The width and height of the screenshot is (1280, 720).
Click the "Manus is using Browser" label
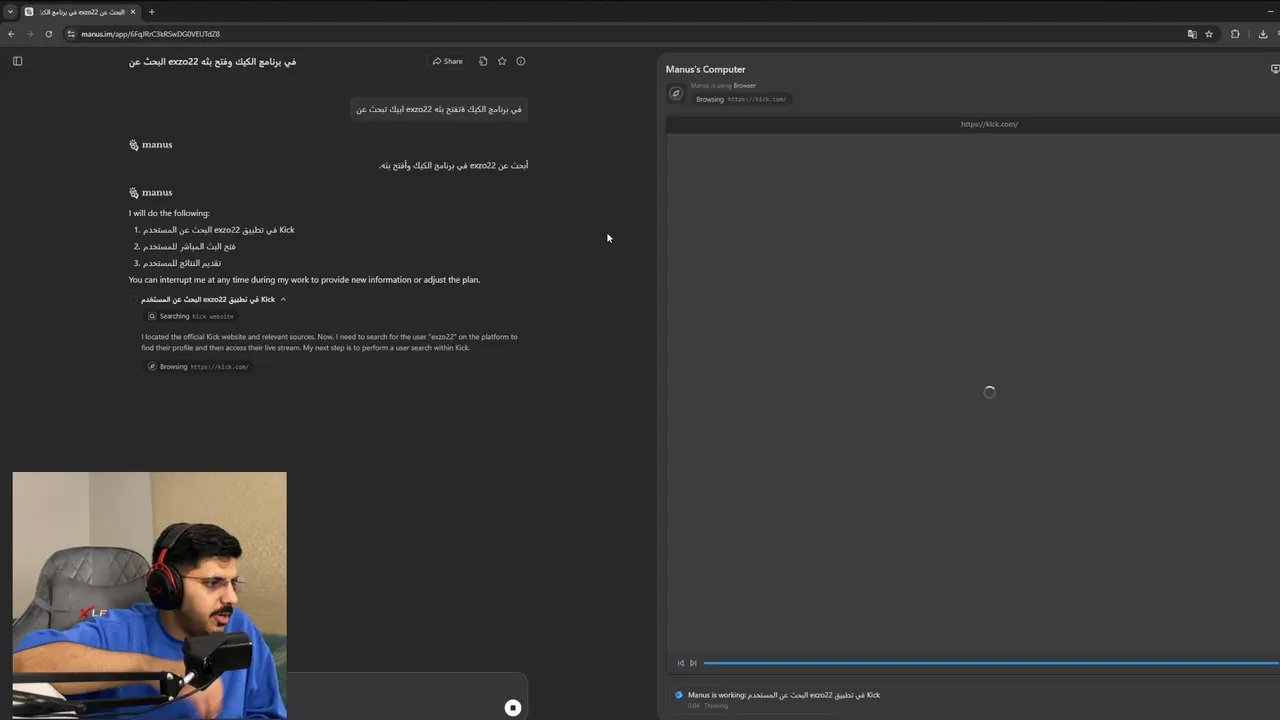pyautogui.click(x=723, y=86)
